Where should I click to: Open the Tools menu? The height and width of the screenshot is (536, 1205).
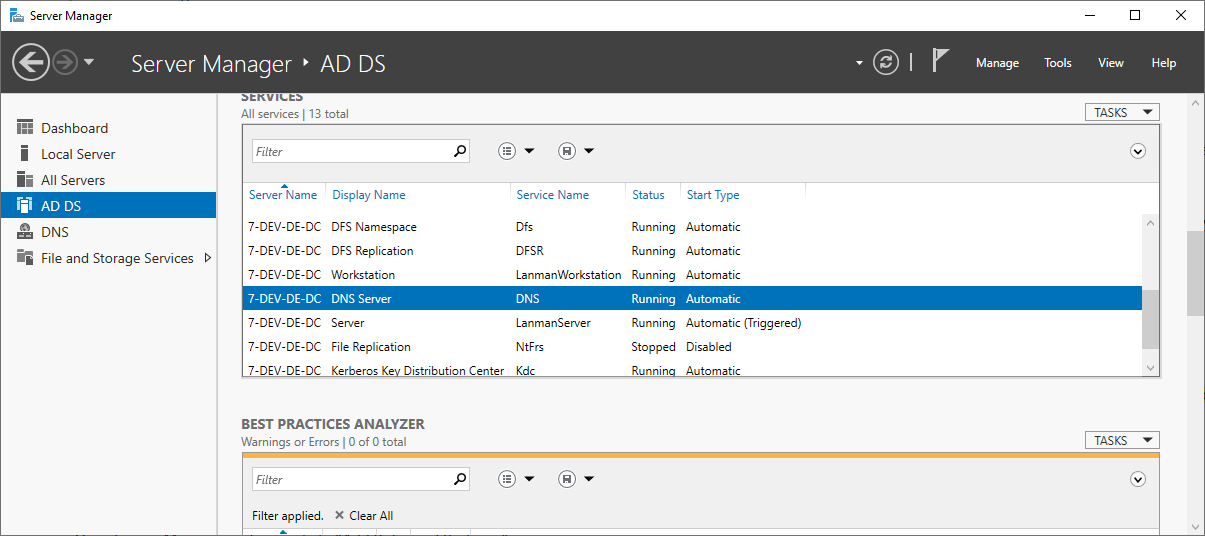pyautogui.click(x=1058, y=62)
